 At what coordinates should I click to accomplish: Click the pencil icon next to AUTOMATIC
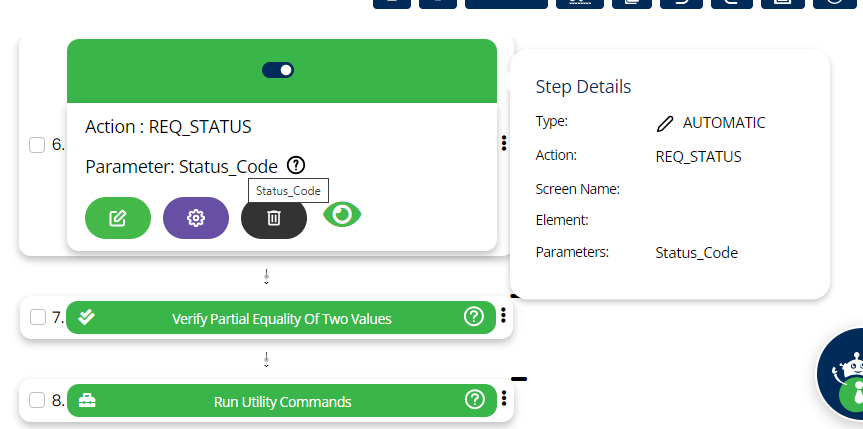pyautogui.click(x=665, y=123)
